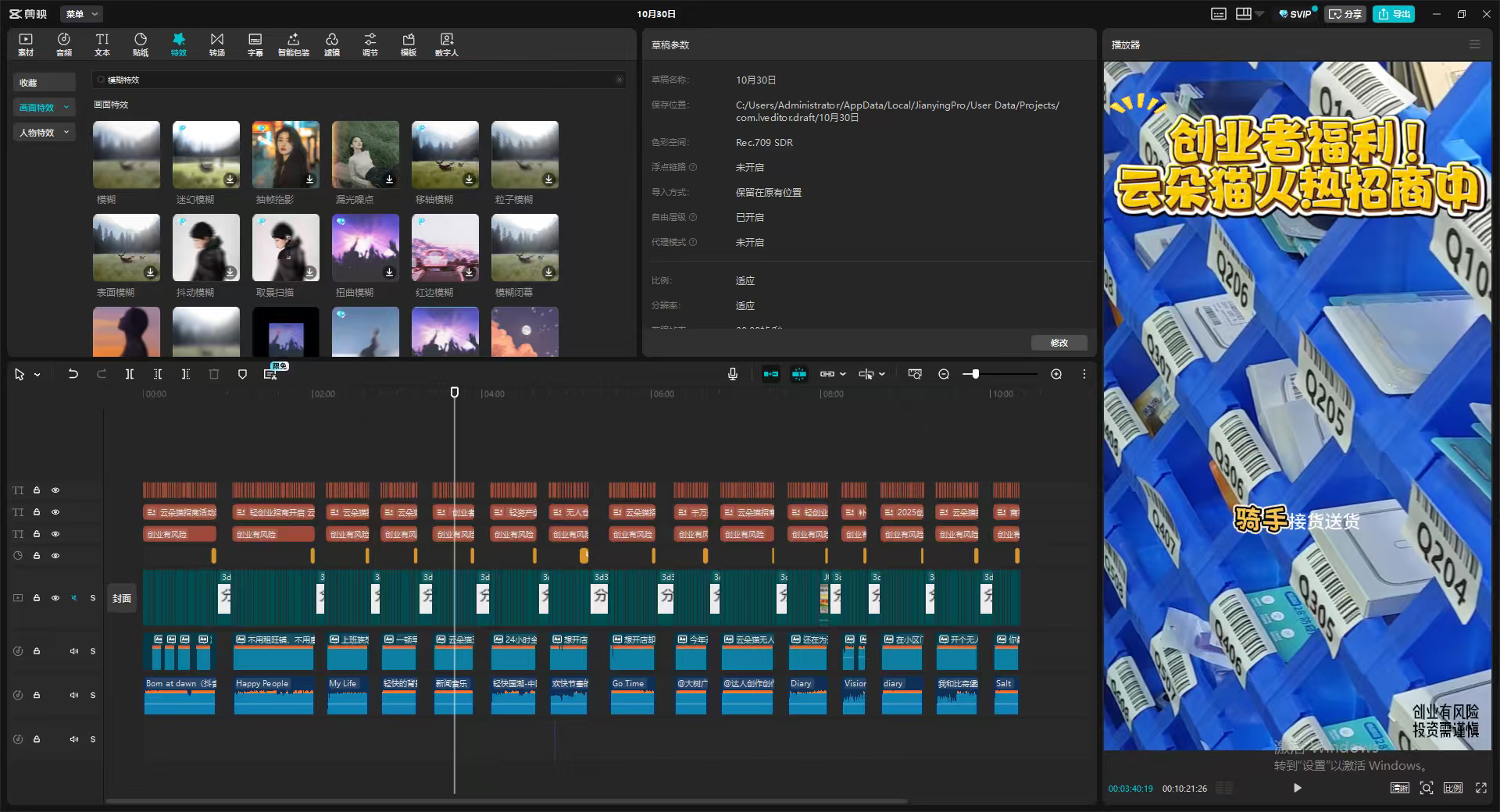Click the 导出 export button

coord(1395,14)
